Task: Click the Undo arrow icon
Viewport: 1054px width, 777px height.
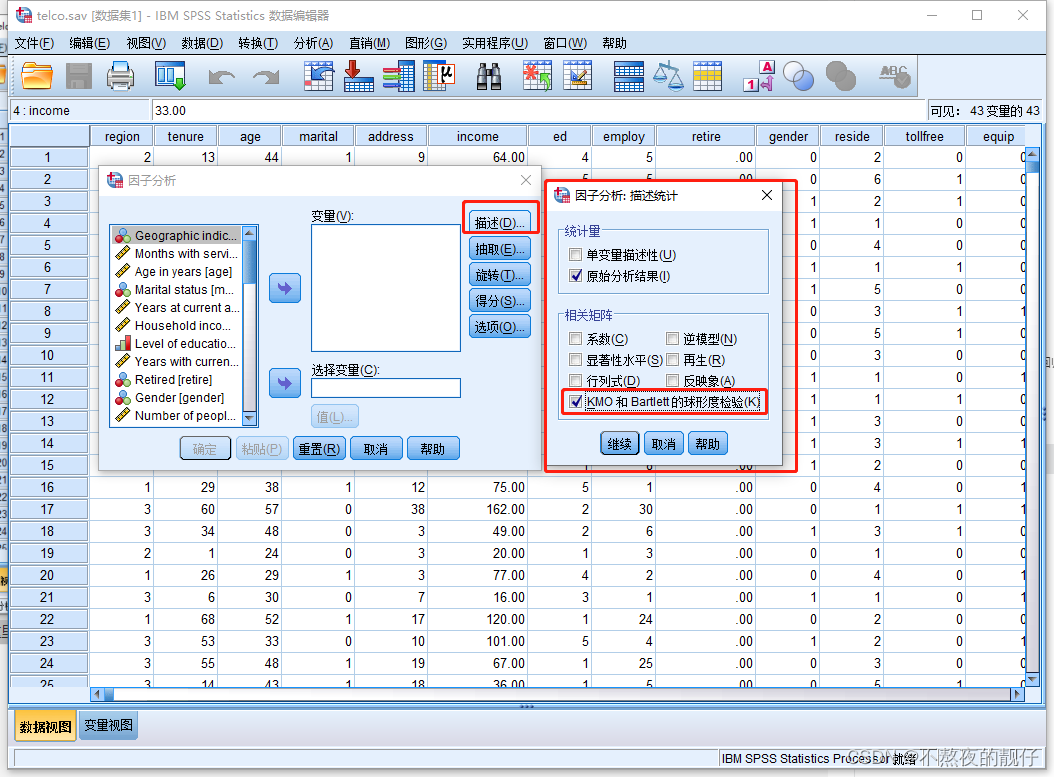Action: 221,77
